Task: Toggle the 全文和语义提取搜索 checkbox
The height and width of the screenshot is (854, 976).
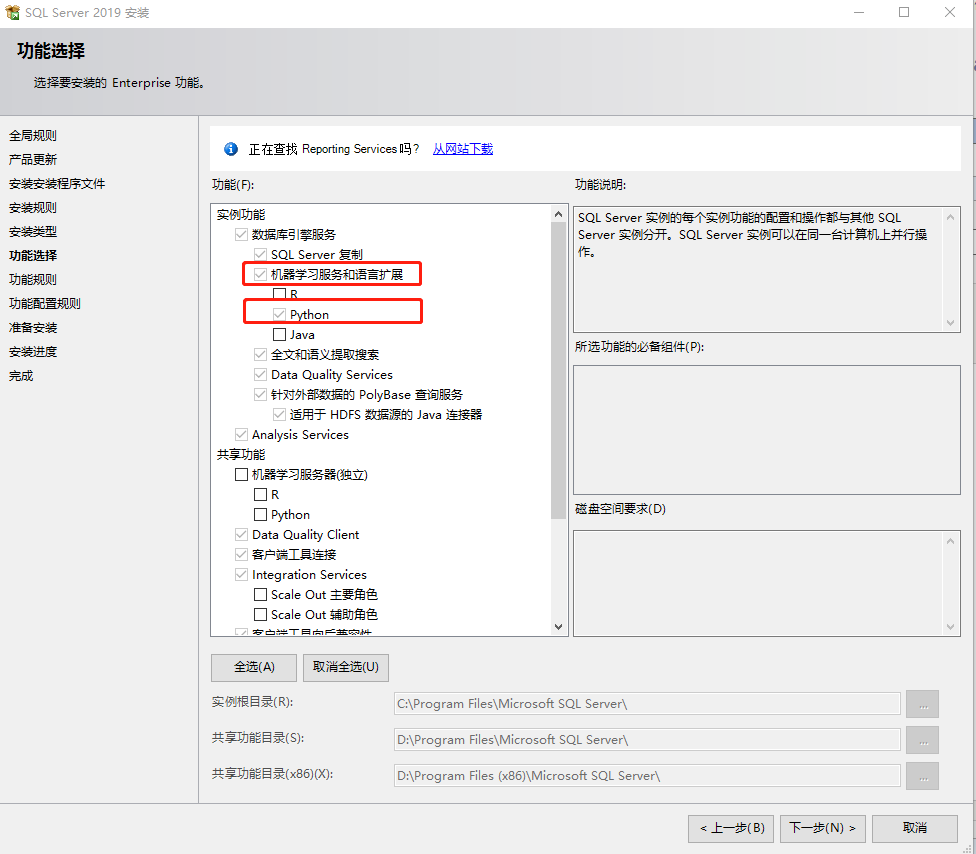Action: 260,354
